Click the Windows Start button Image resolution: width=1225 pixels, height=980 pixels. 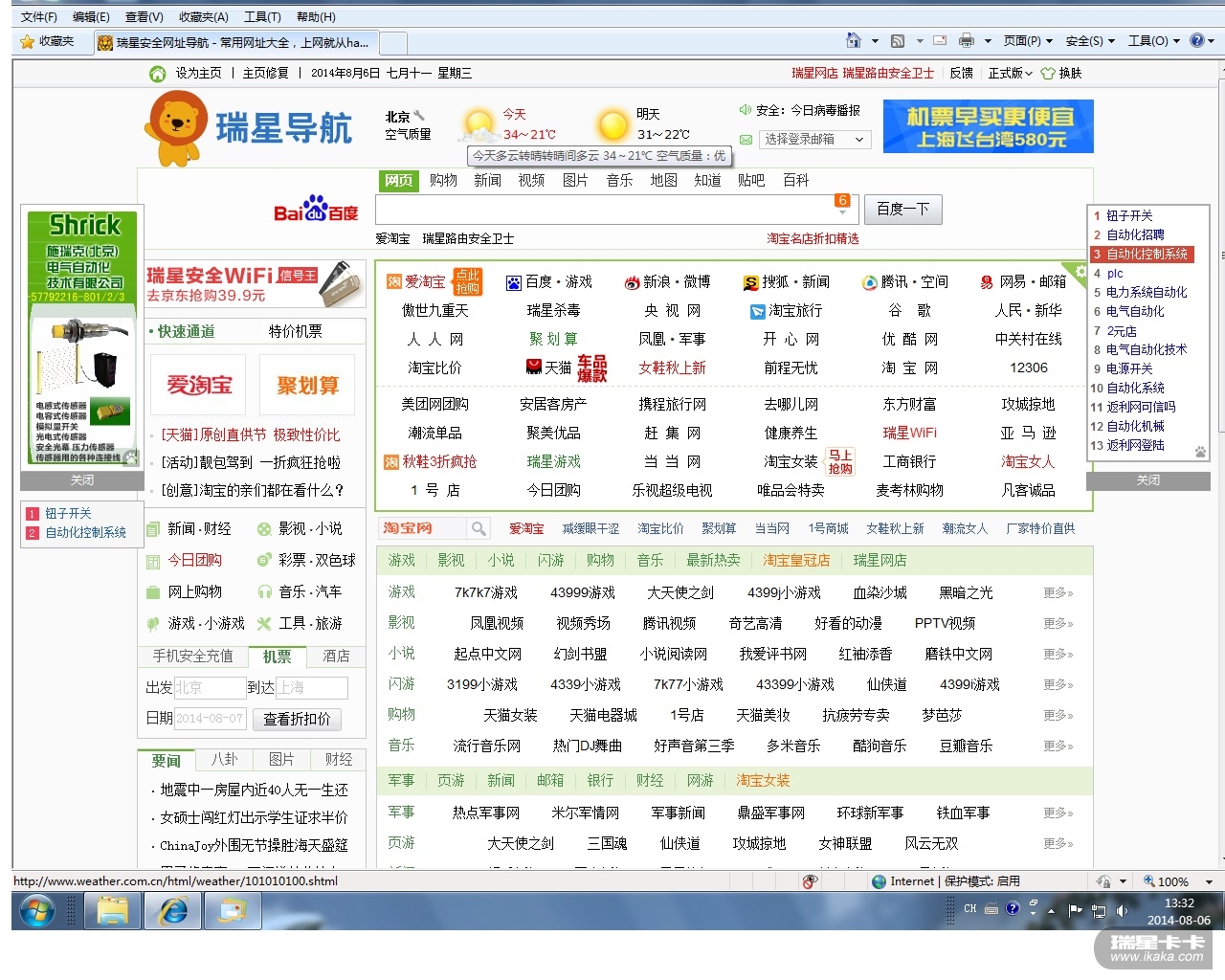[x=37, y=911]
